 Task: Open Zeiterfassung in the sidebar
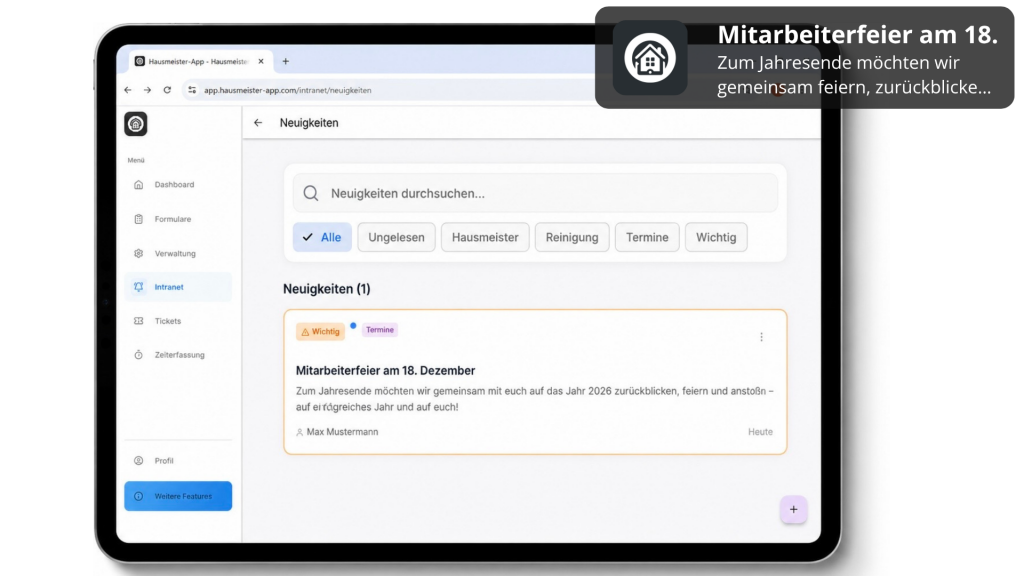(178, 355)
